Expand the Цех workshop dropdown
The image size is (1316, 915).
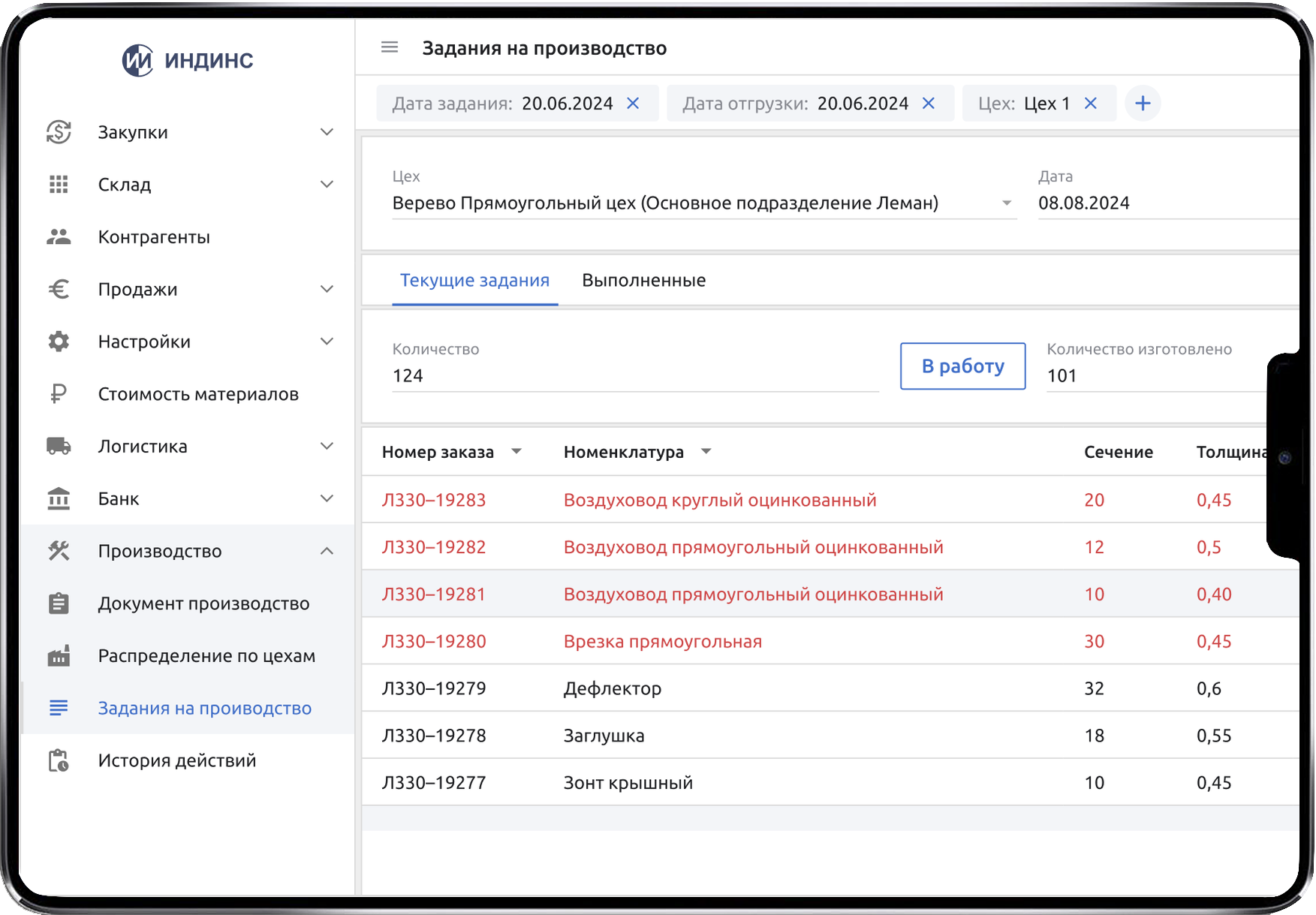coord(1004,202)
